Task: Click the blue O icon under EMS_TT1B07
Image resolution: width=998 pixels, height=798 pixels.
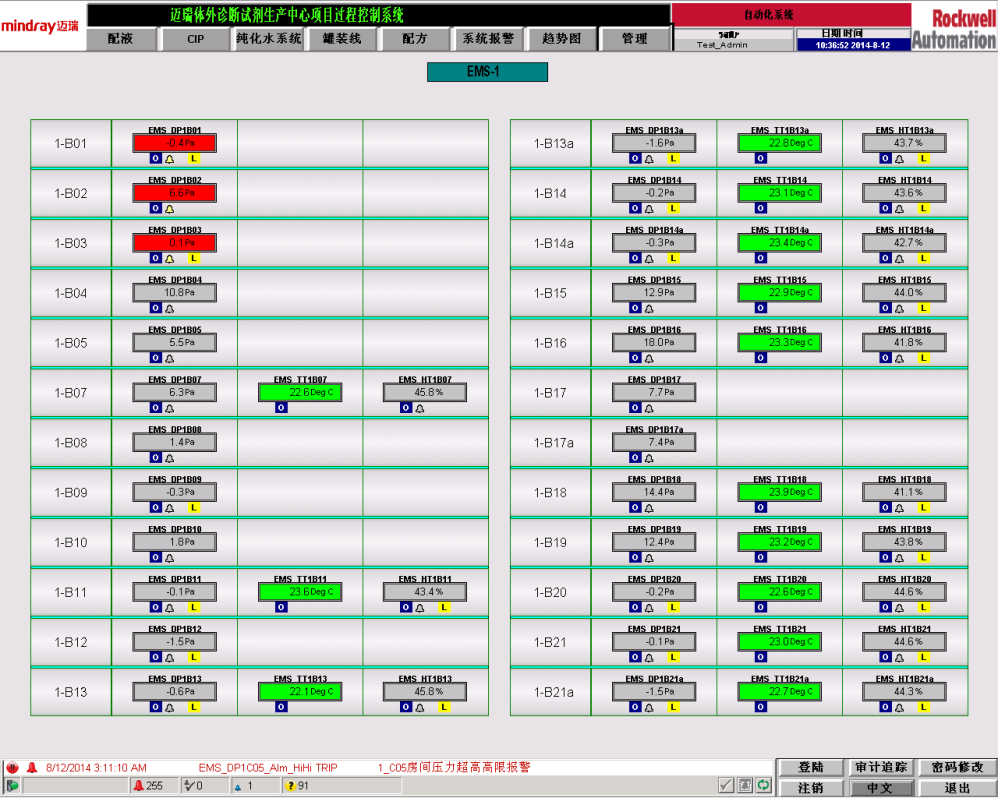Action: [281, 408]
